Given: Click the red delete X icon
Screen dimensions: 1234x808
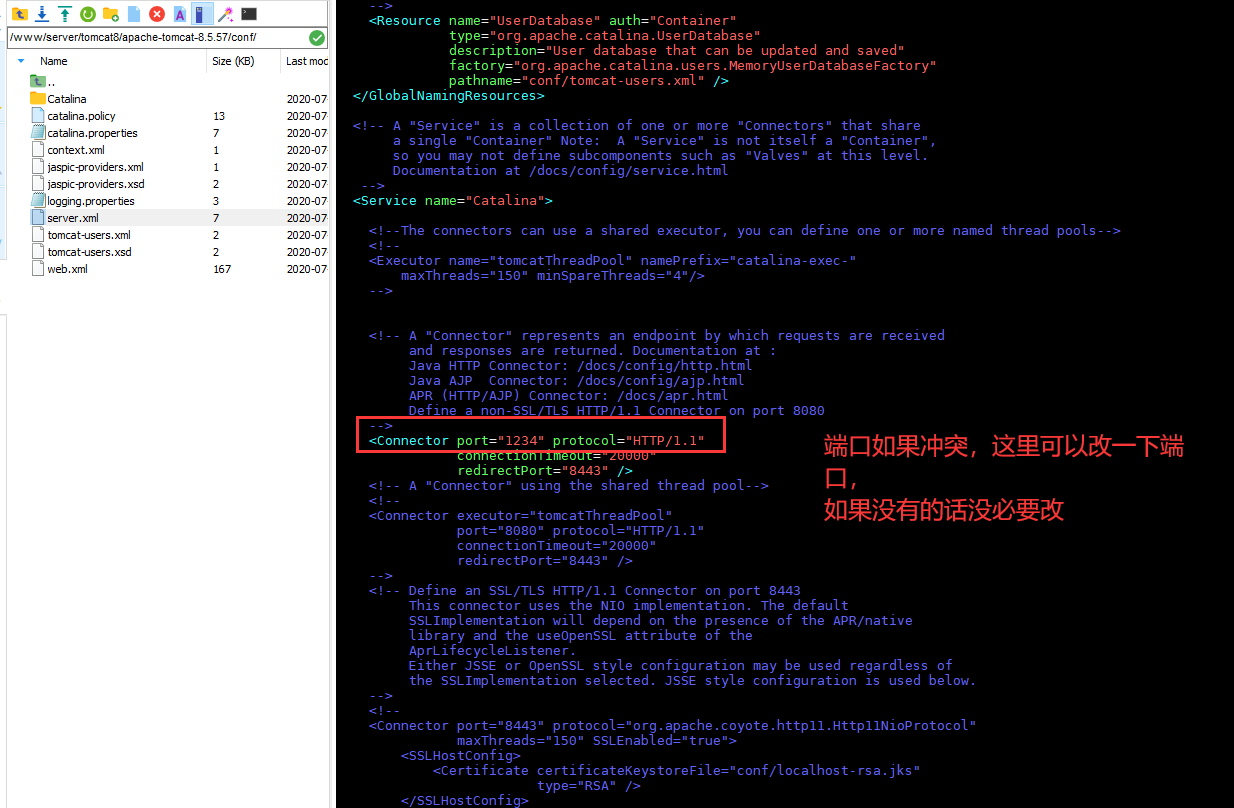Looking at the screenshot, I should pyautogui.click(x=157, y=14).
